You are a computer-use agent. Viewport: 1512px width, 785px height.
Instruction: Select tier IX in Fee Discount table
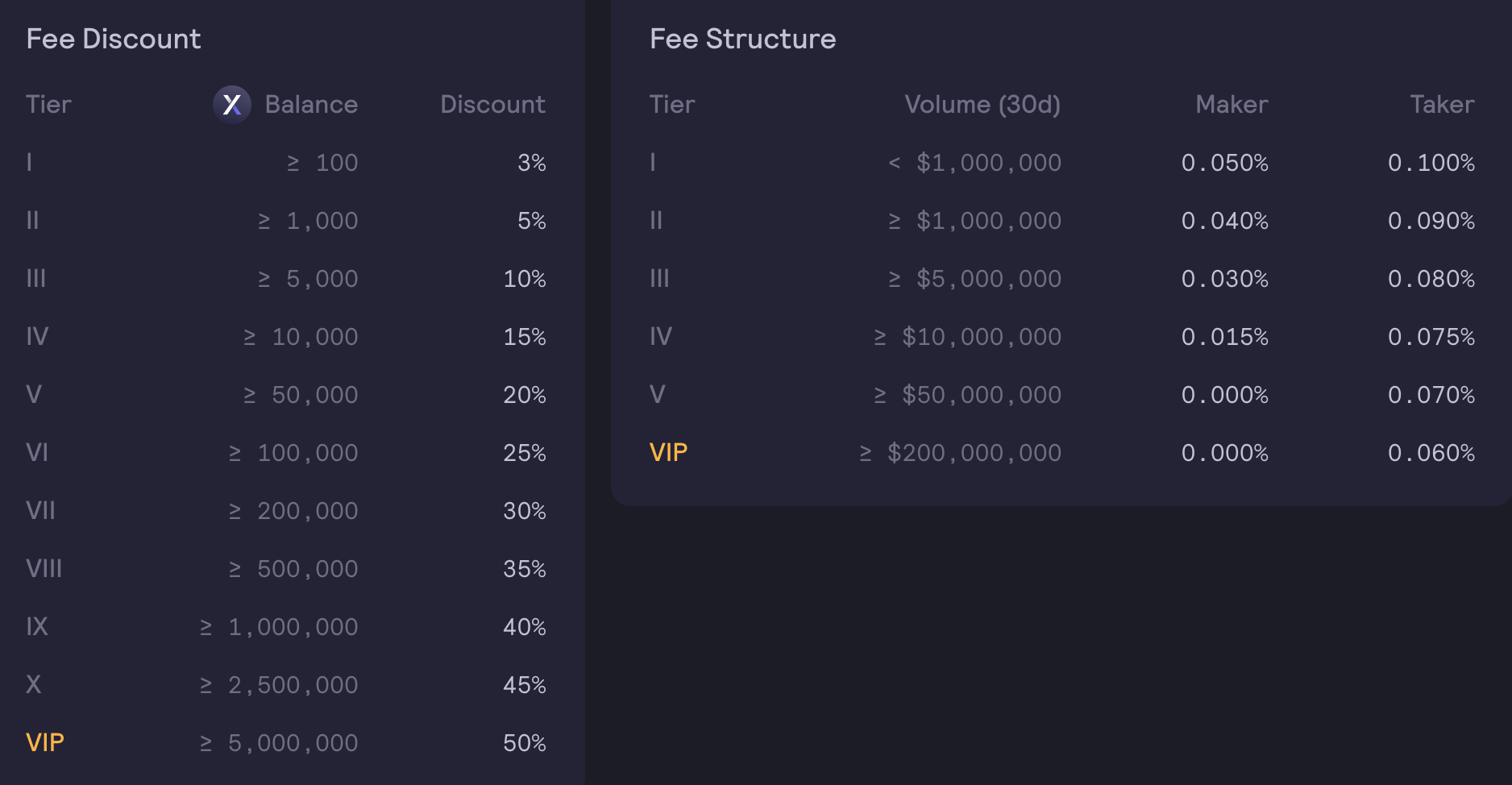point(37,626)
